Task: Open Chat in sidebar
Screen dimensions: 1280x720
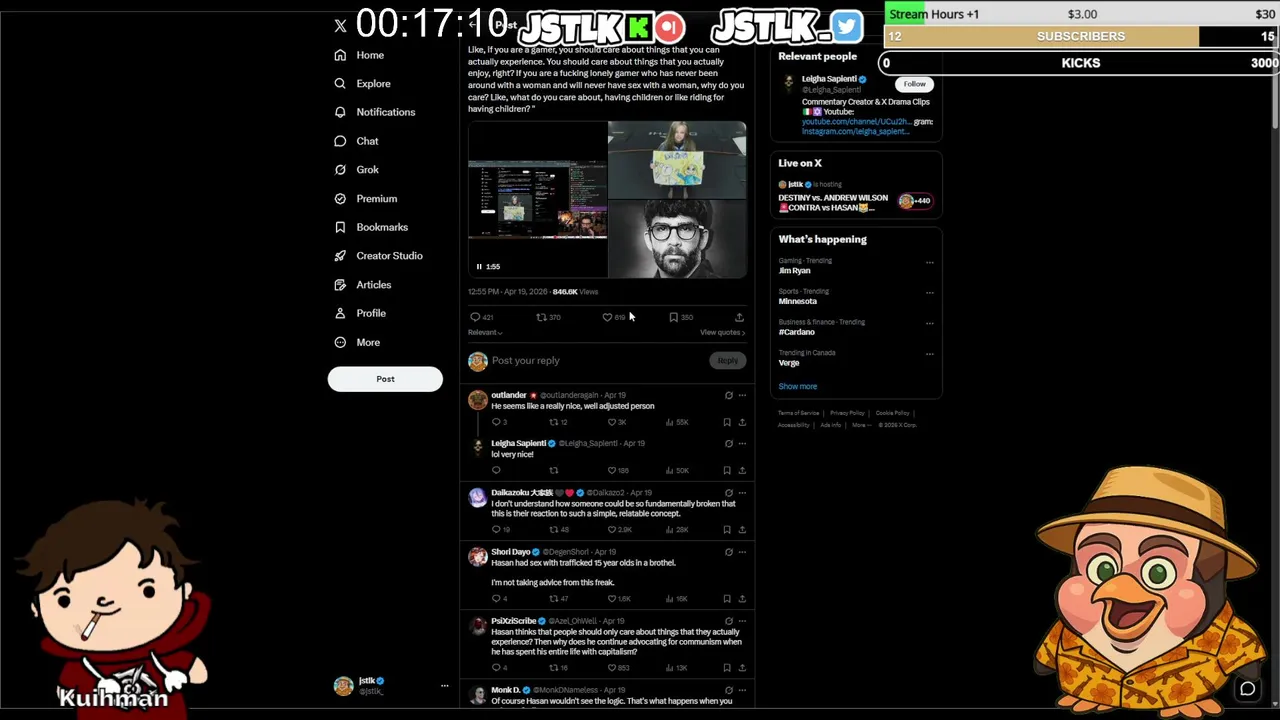Action: click(x=356, y=141)
